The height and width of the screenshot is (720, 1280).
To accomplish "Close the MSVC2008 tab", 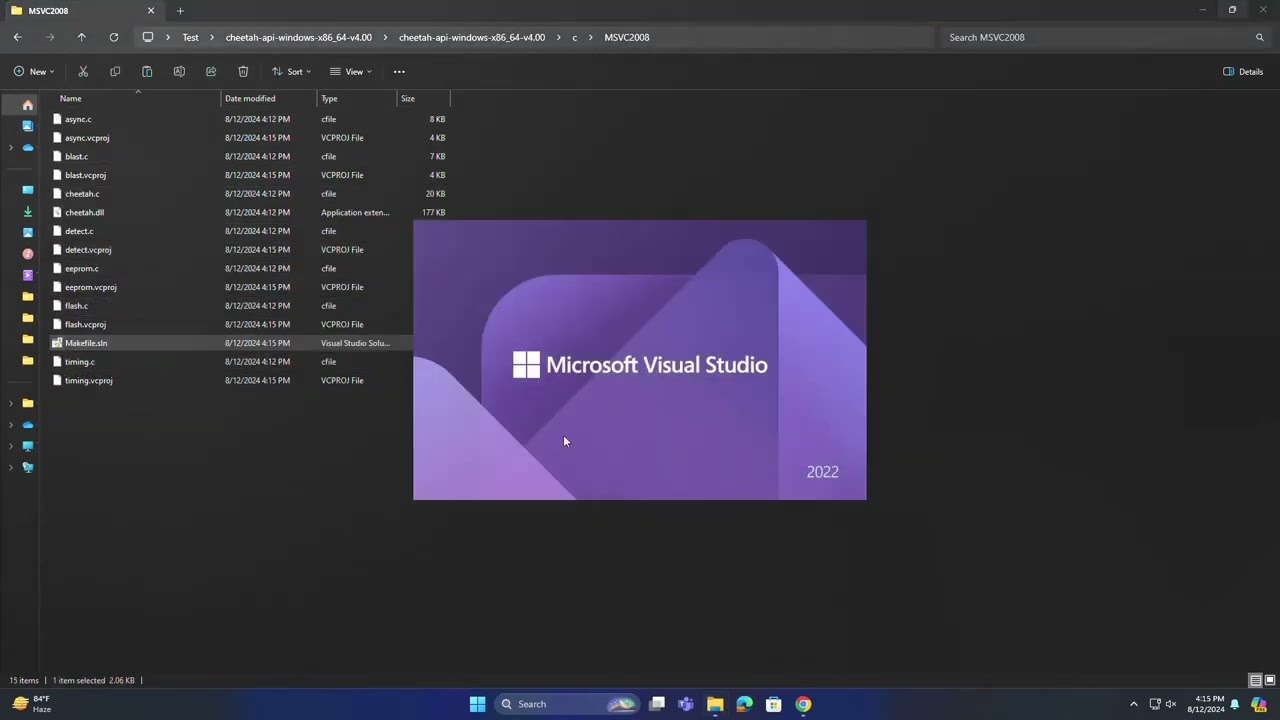I will (x=151, y=11).
